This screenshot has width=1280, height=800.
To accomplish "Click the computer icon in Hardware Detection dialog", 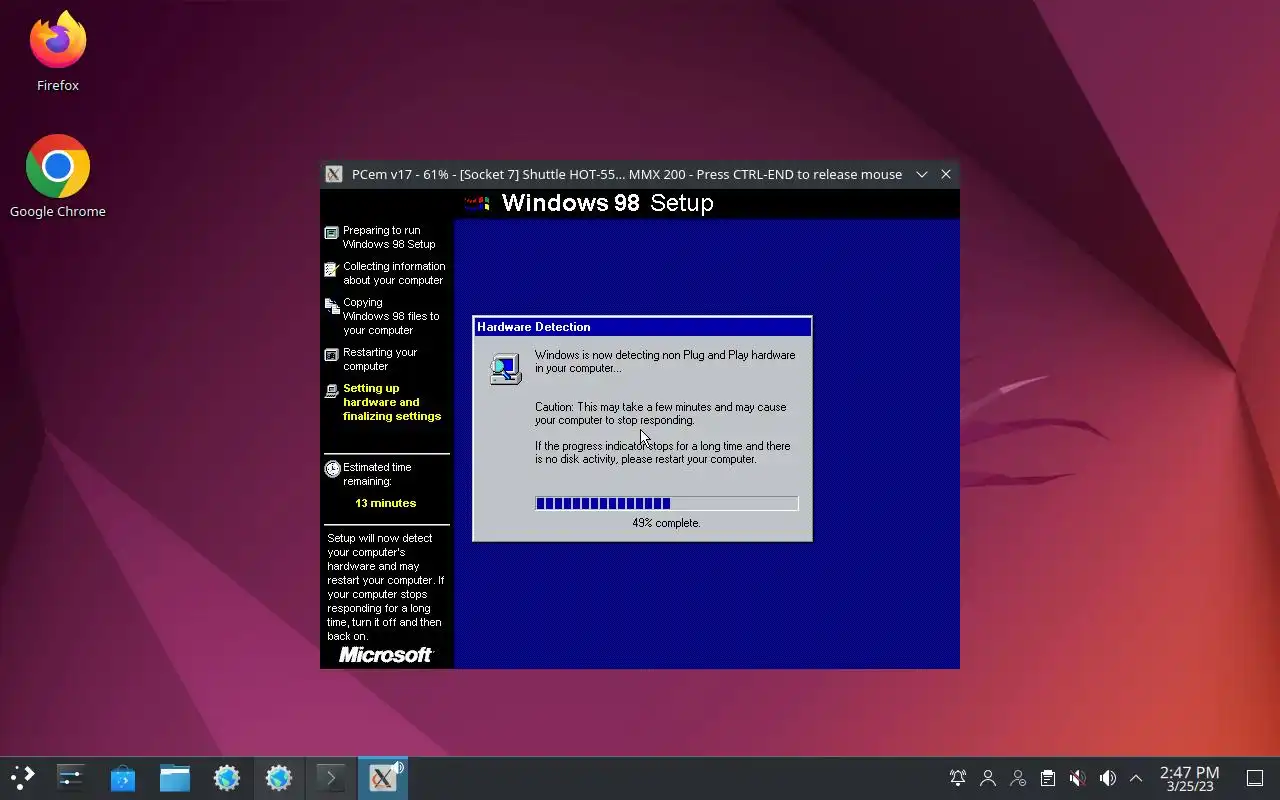I will pos(505,369).
